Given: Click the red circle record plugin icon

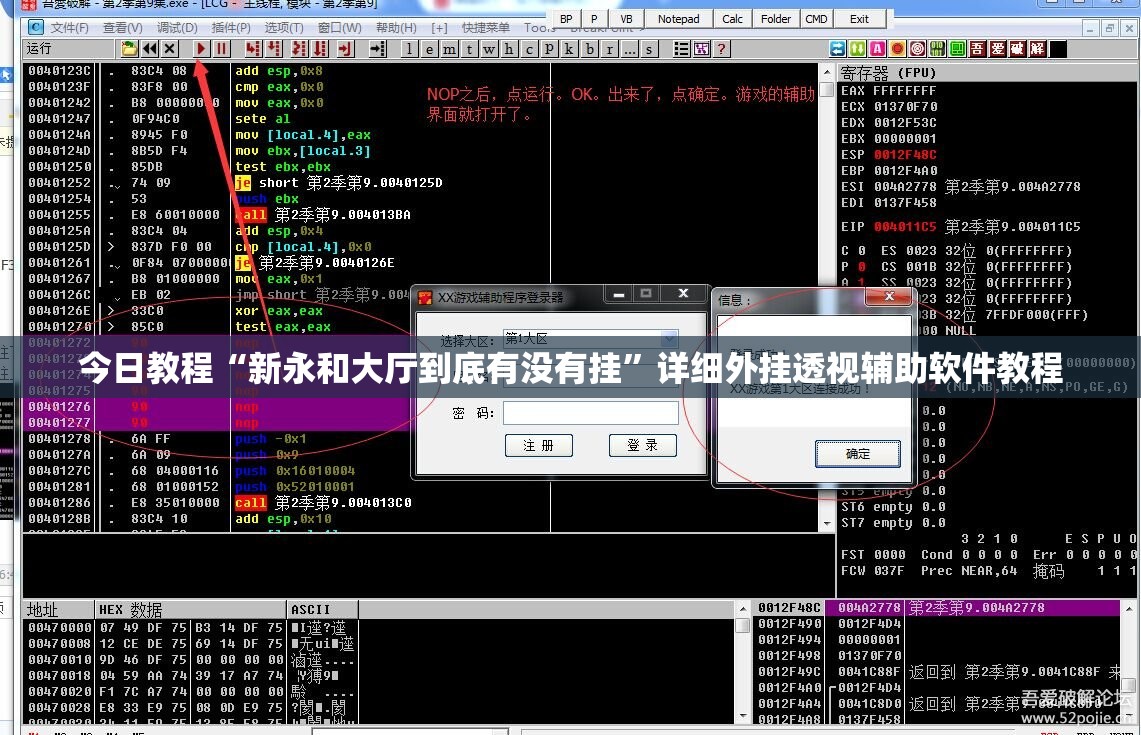Looking at the screenshot, I should 897,49.
